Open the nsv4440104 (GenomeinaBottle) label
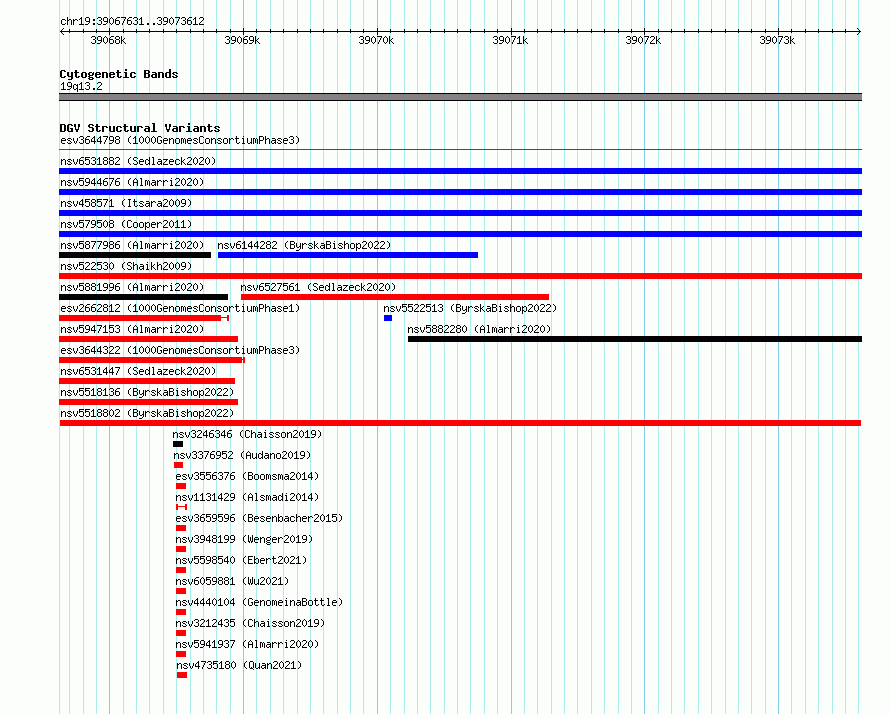 259,602
